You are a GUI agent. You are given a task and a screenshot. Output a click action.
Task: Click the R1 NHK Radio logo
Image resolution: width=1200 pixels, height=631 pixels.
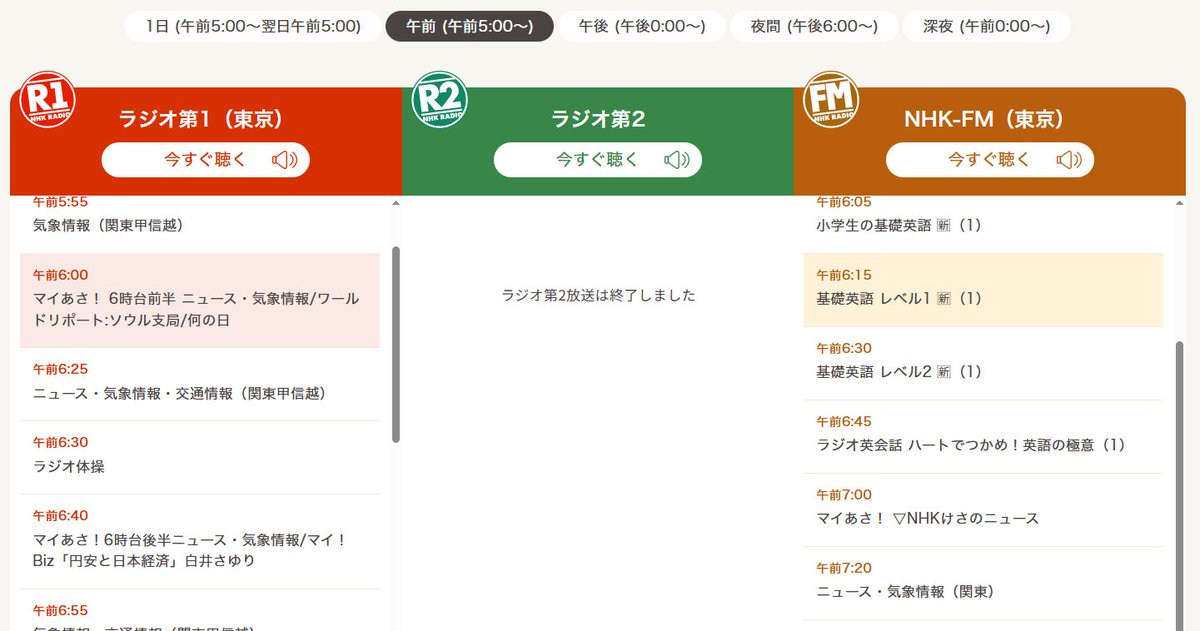point(47,99)
